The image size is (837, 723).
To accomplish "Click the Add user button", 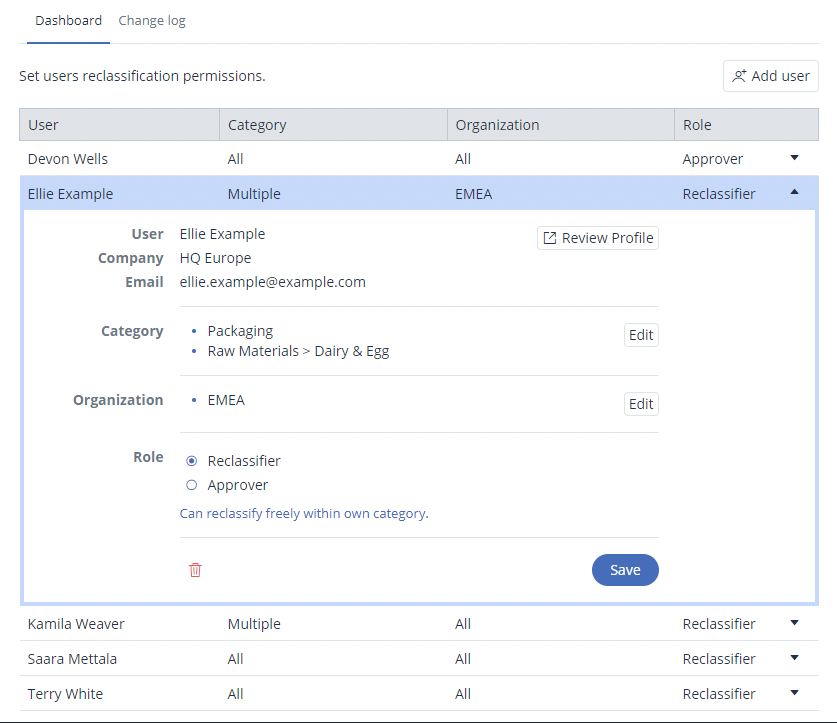I will [770, 76].
